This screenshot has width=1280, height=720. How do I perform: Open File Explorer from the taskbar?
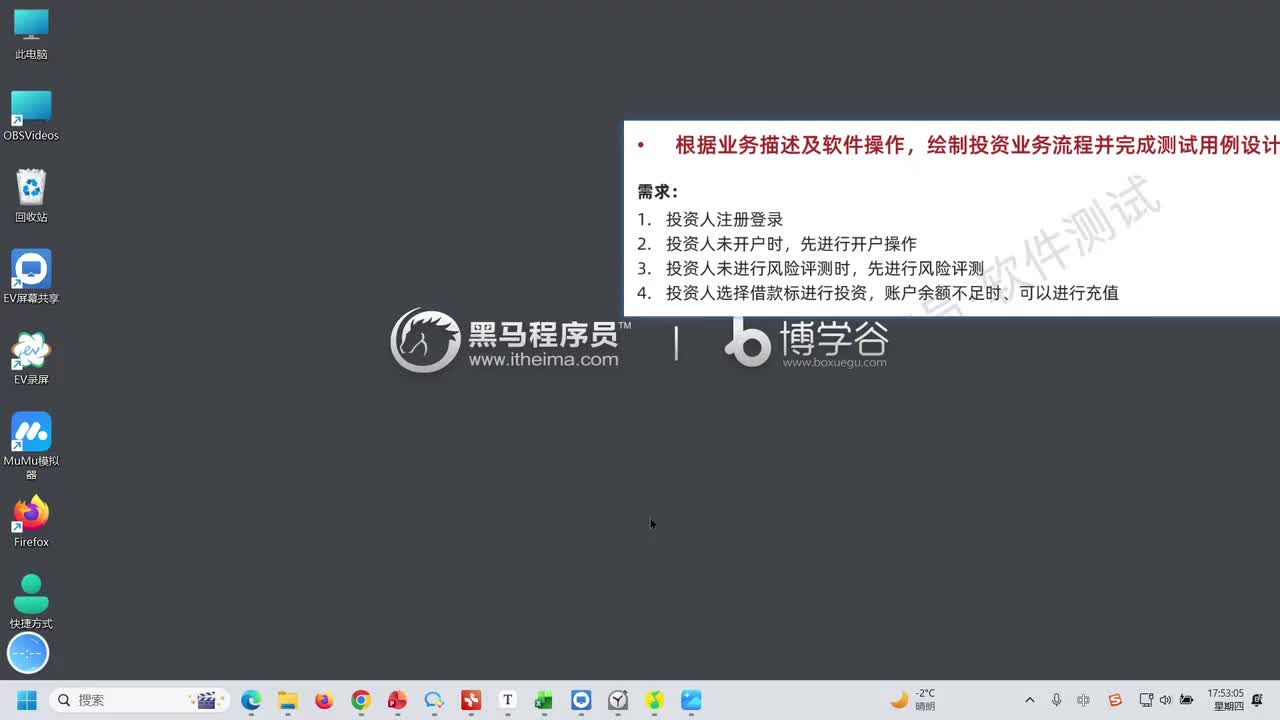[x=287, y=700]
